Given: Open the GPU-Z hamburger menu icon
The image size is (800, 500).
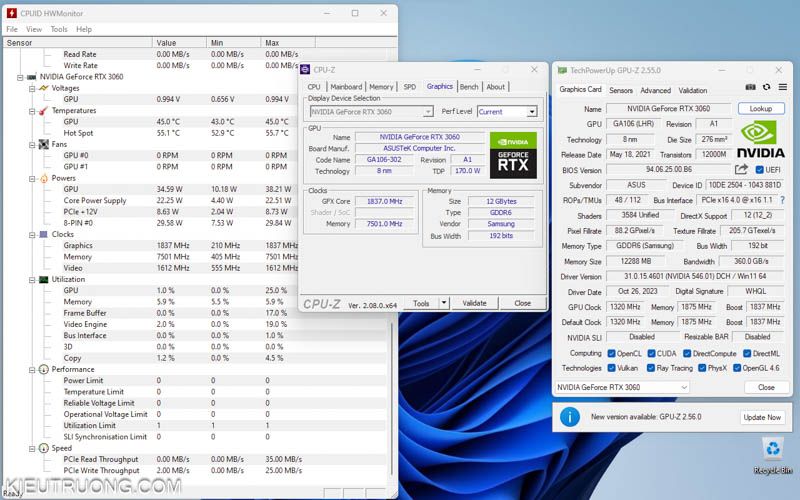Looking at the screenshot, I should pos(783,87).
